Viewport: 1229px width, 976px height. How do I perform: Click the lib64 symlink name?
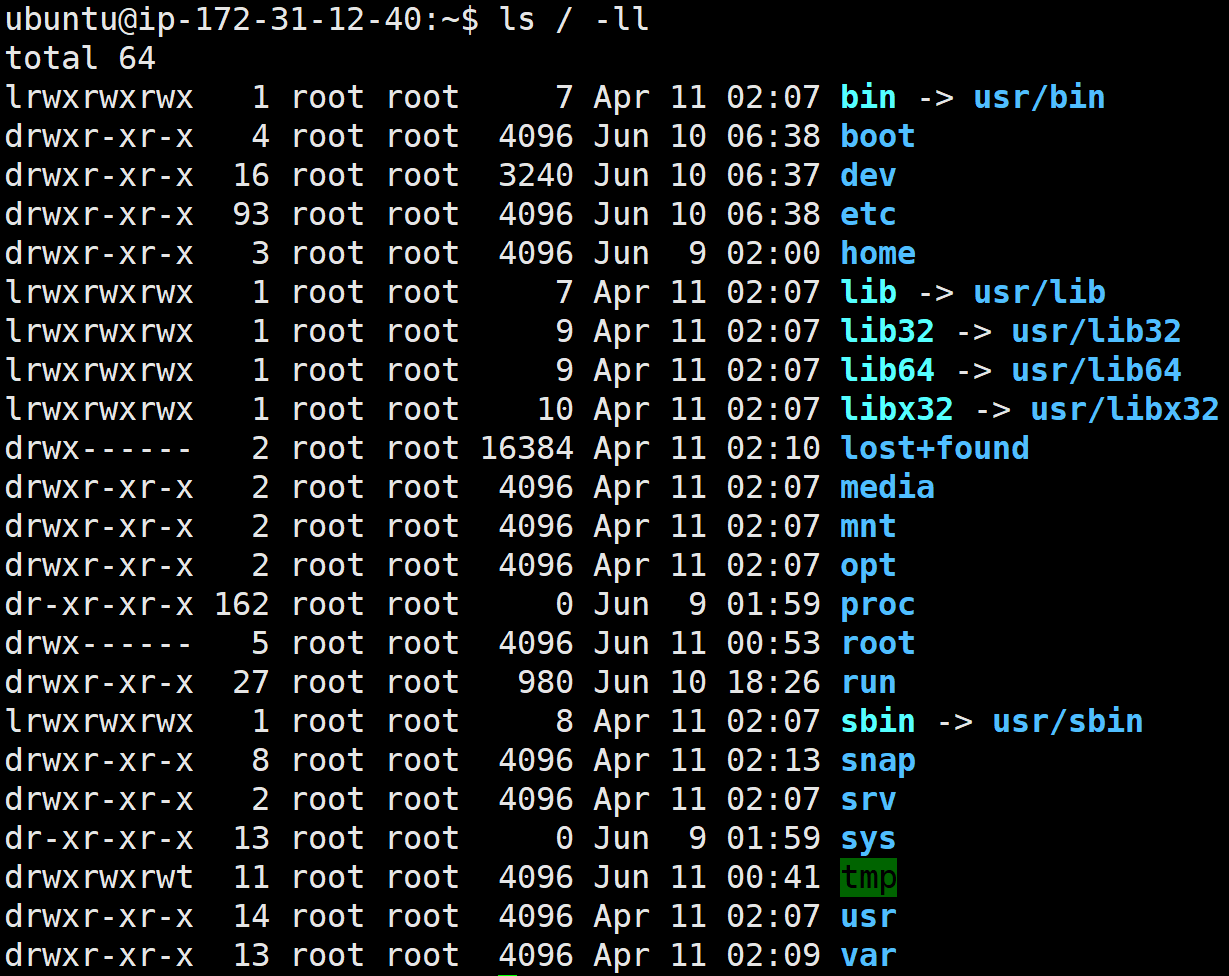pos(887,370)
